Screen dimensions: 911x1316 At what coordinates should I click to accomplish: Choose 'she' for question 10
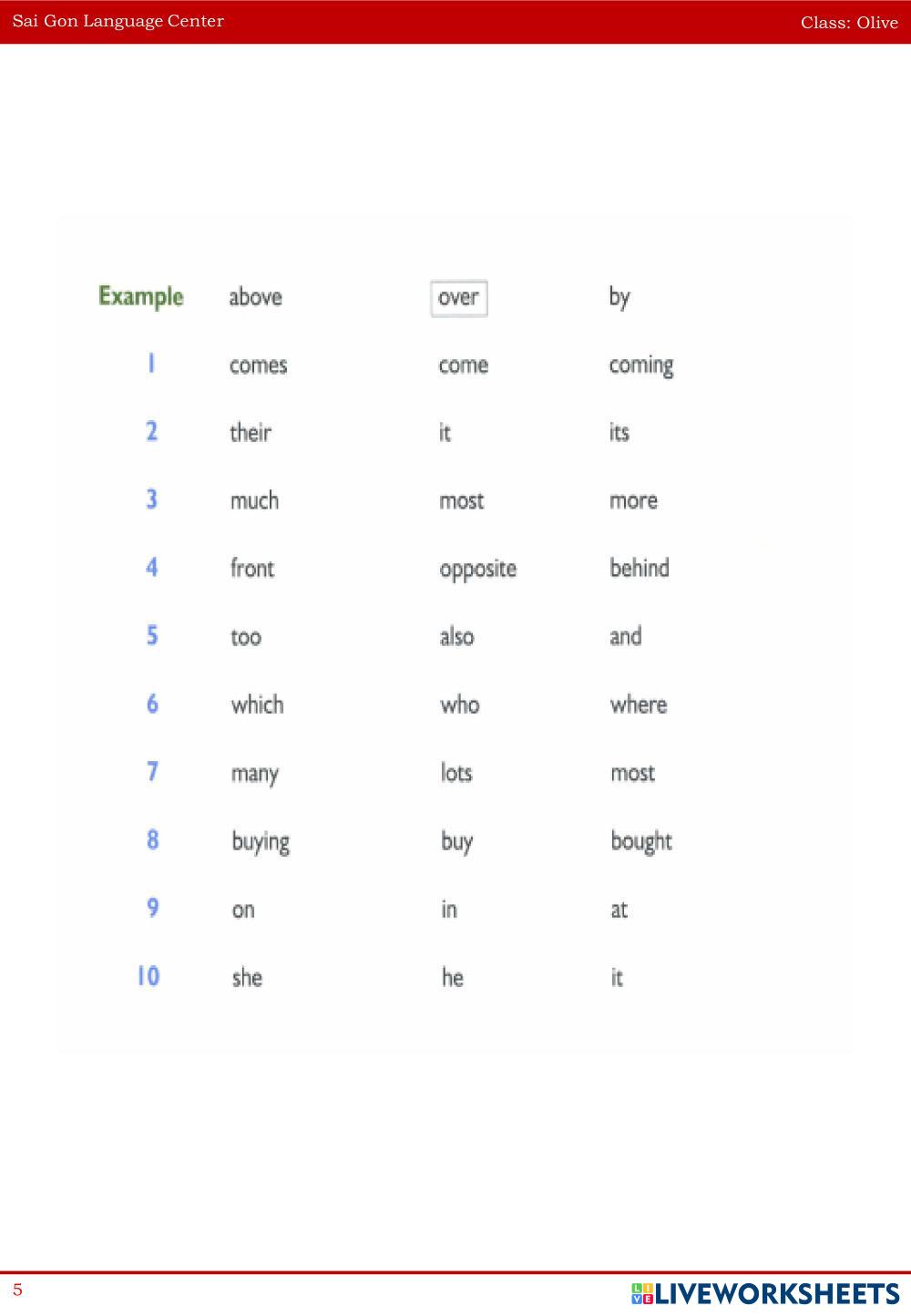pyautogui.click(x=247, y=978)
